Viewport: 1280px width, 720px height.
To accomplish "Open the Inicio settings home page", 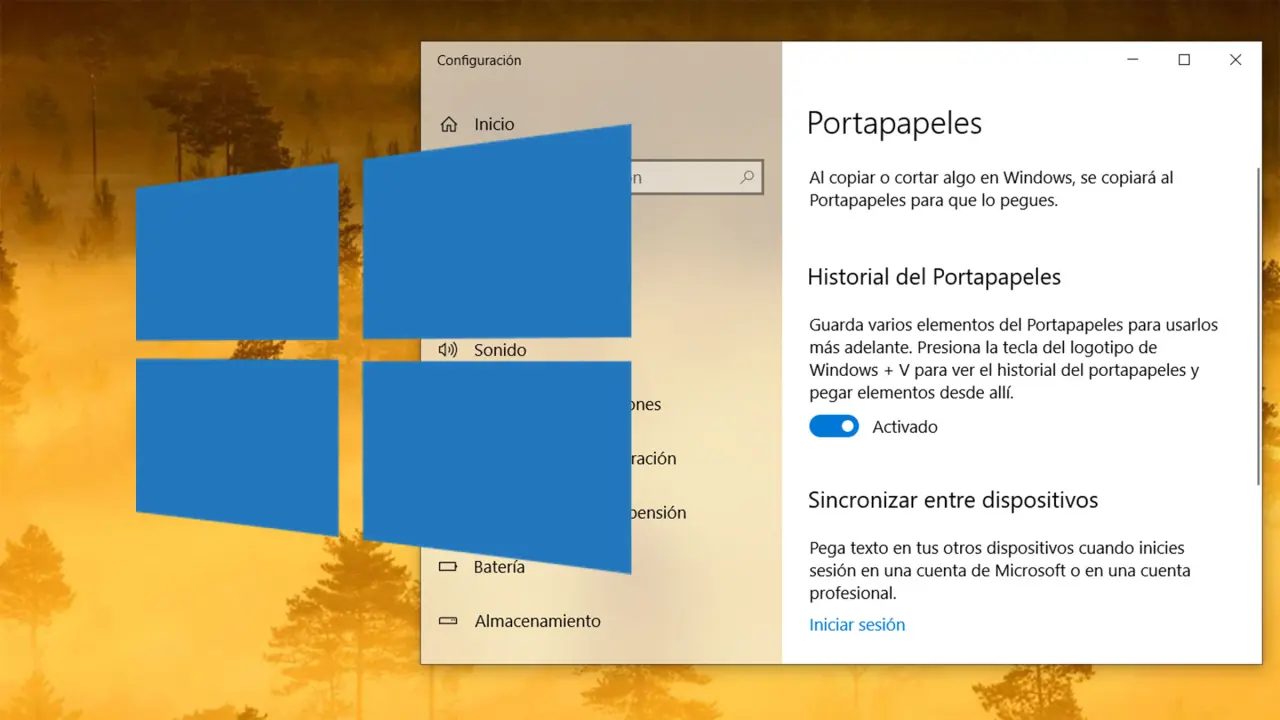I will point(494,125).
